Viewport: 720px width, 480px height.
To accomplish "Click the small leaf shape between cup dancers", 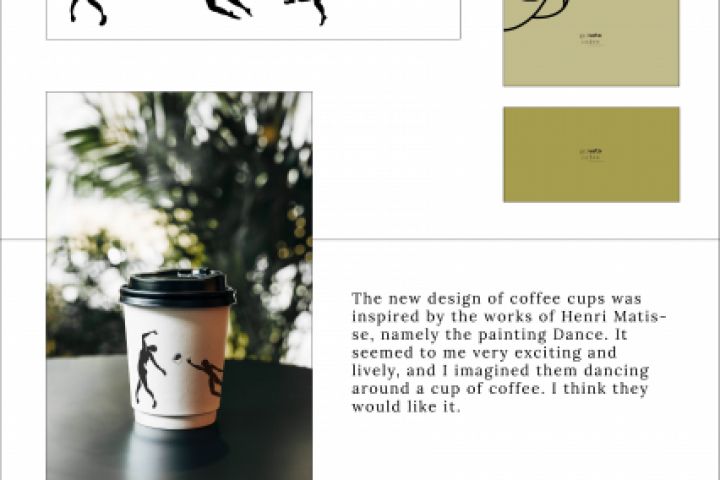I will [179, 356].
